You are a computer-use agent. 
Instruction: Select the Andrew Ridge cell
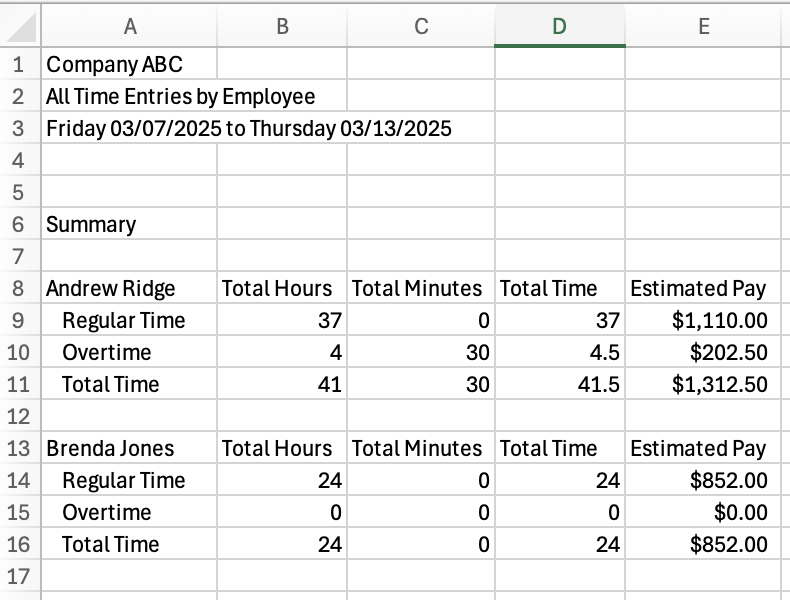(x=111, y=289)
